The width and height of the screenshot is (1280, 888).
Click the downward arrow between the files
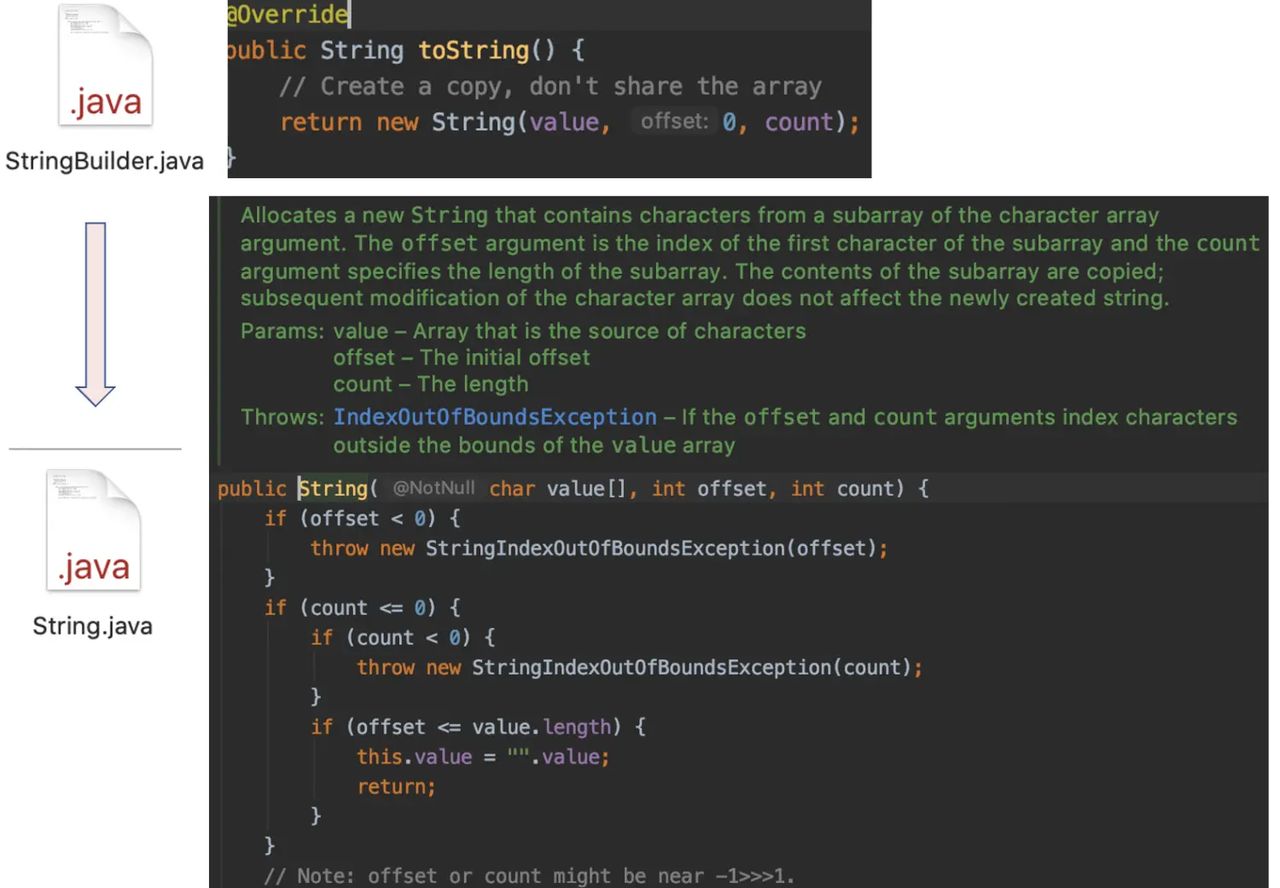(96, 314)
